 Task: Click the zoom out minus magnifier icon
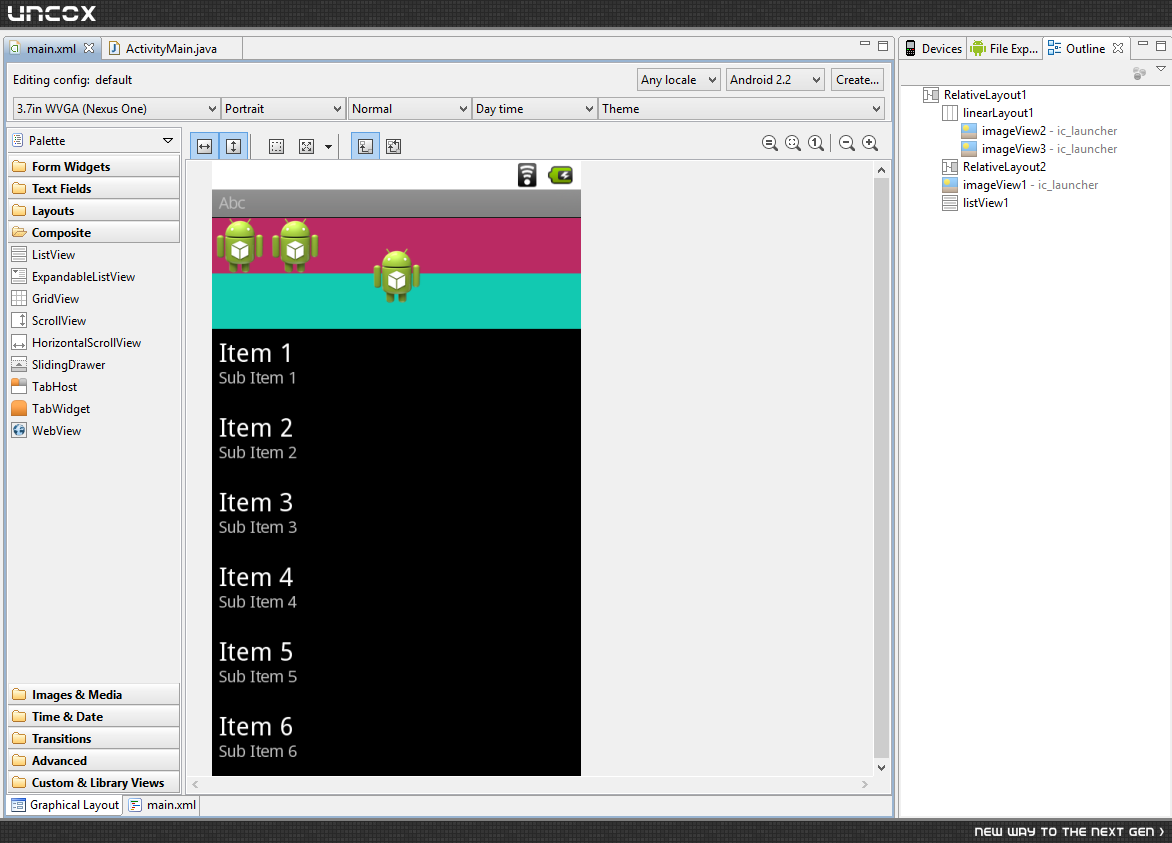tap(847, 143)
